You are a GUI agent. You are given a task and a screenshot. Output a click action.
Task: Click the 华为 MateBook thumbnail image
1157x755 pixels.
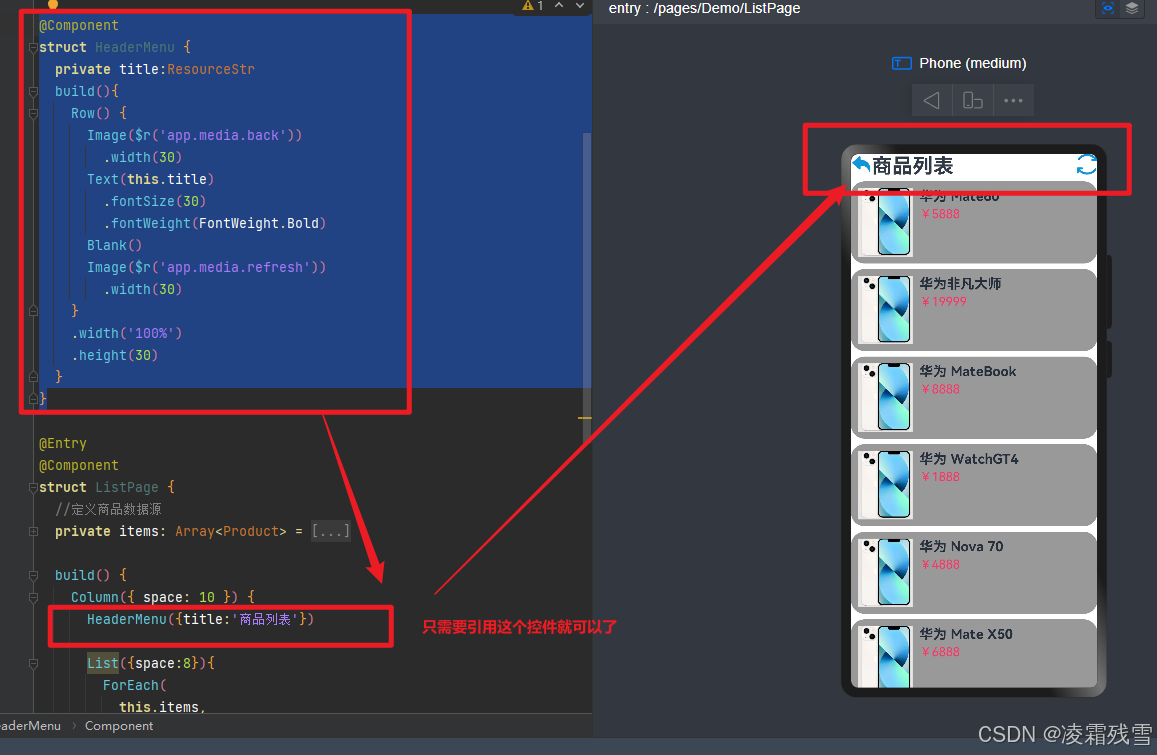click(x=887, y=398)
